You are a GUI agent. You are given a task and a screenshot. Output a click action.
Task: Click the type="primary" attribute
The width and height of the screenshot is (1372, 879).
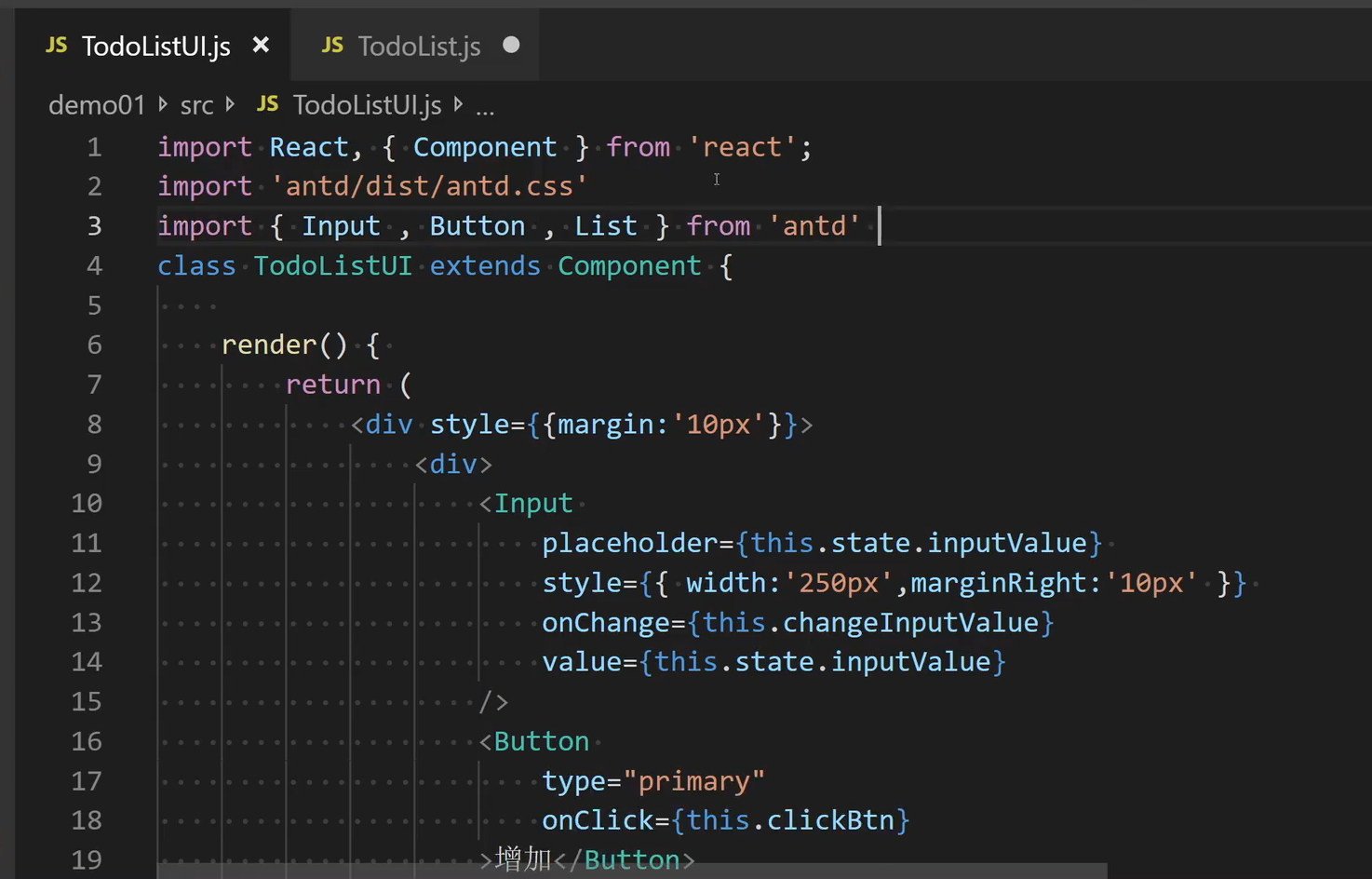(653, 781)
